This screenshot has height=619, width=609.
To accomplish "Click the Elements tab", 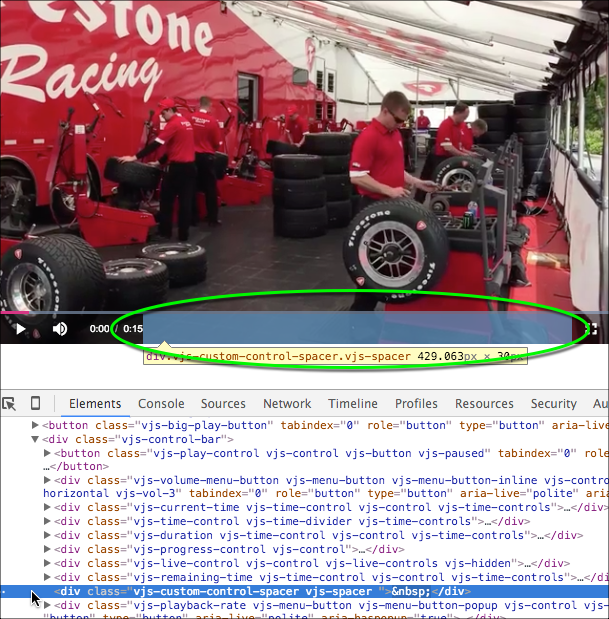I will coord(95,404).
